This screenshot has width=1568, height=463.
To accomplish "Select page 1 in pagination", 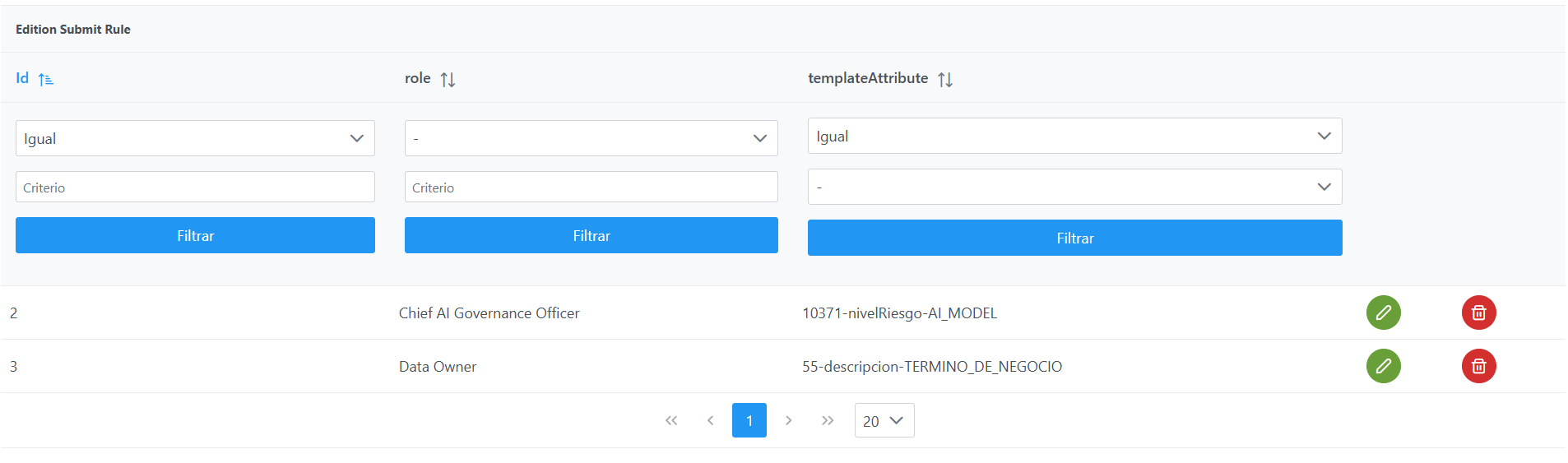I will point(749,420).
